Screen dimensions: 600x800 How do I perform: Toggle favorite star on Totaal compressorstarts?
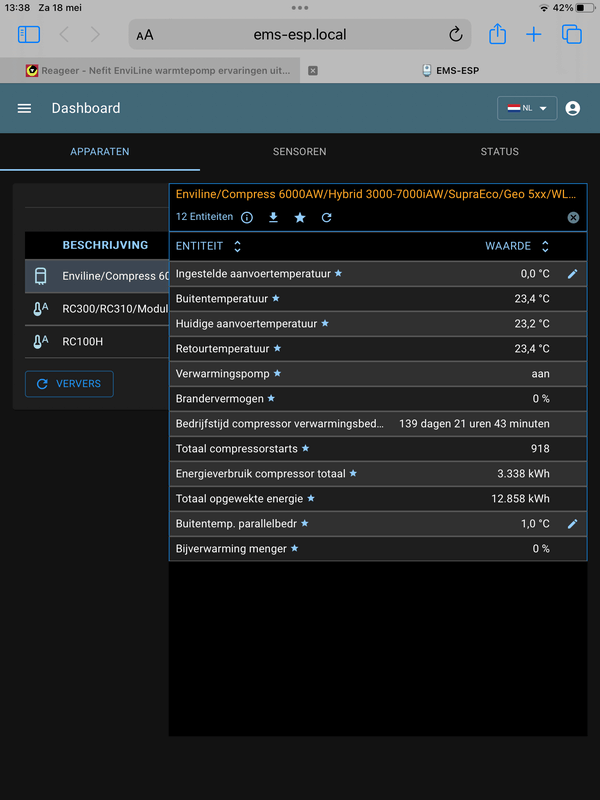305,448
